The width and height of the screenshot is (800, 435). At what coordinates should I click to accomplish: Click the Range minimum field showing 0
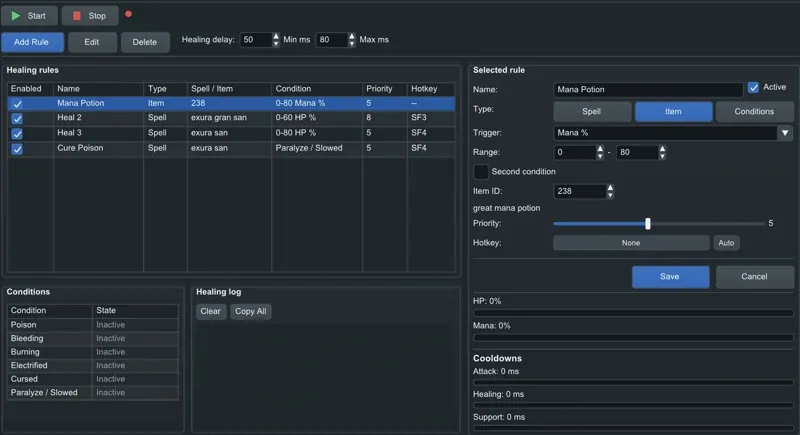(x=574, y=152)
